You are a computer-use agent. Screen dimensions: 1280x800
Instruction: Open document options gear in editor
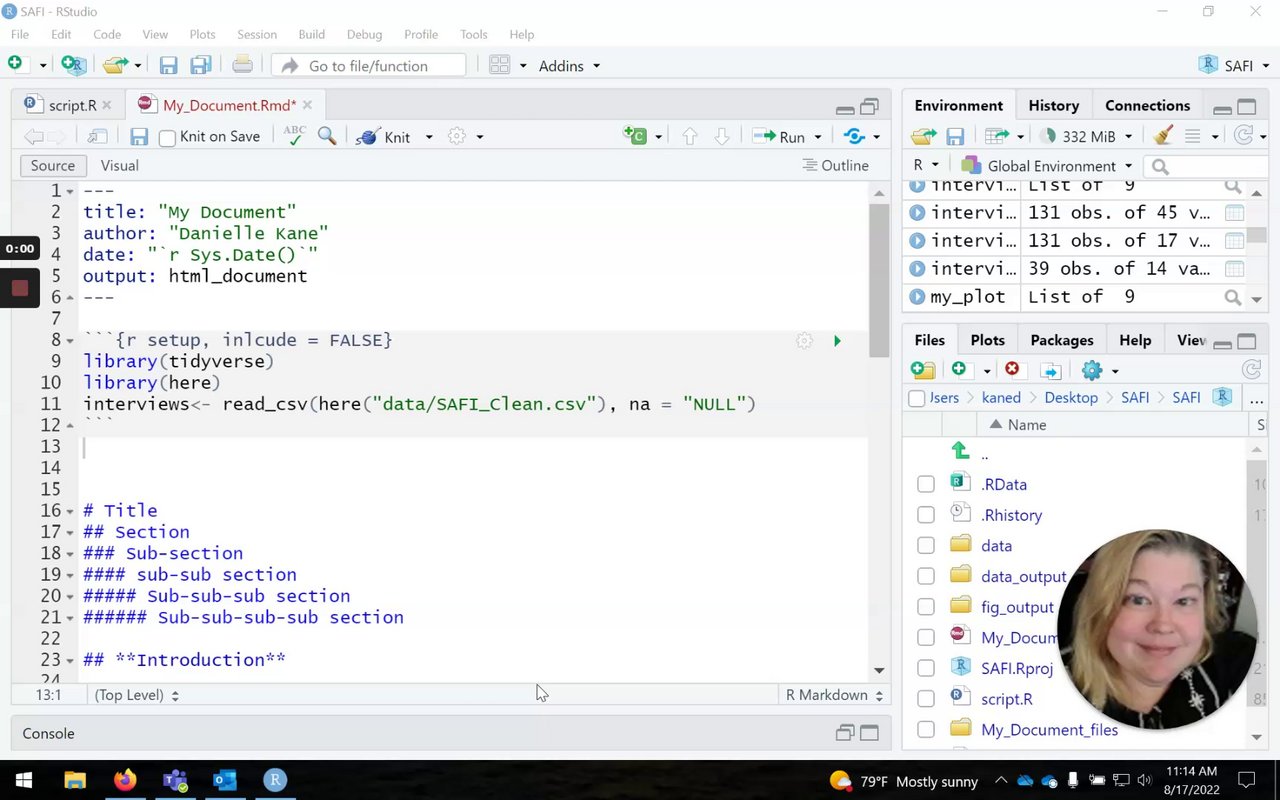tap(457, 136)
